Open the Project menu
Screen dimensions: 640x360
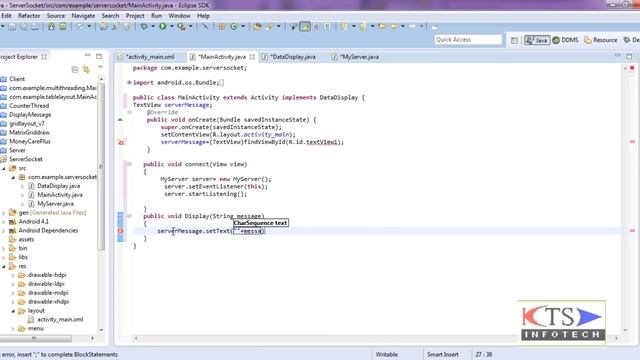click(x=135, y=16)
